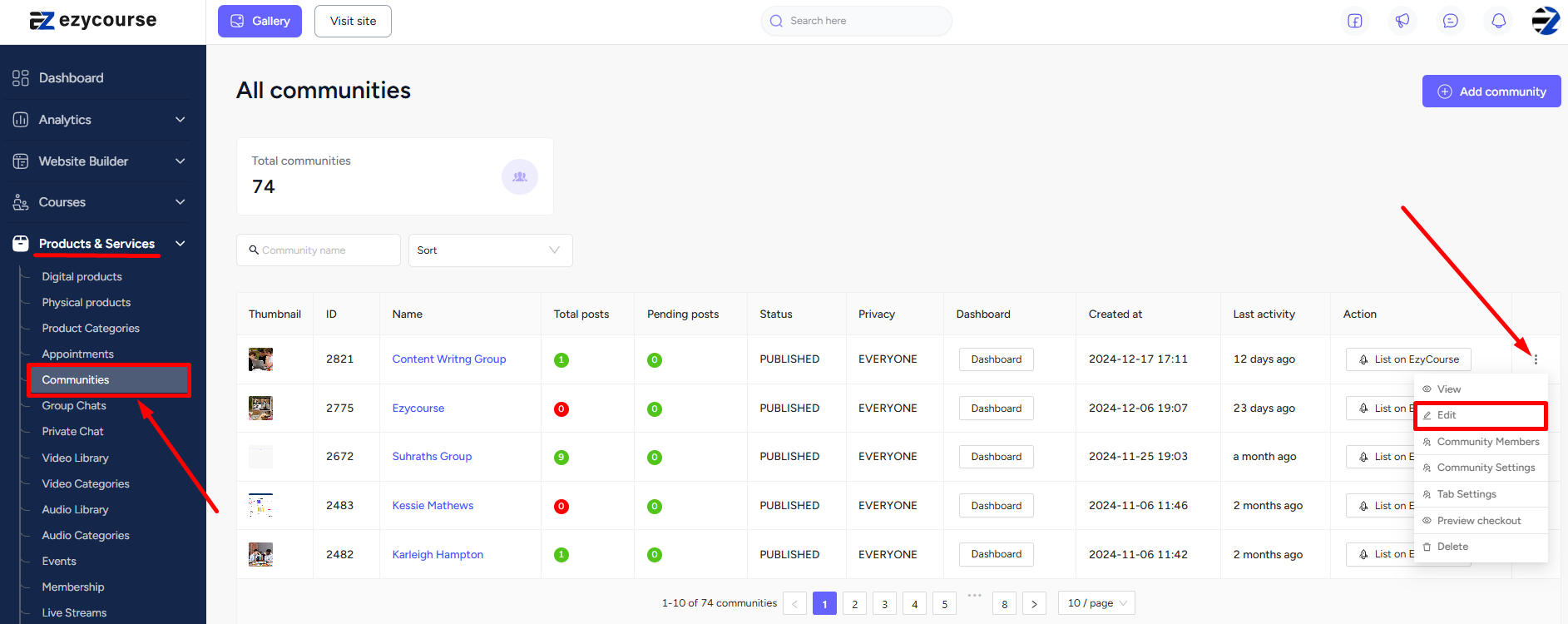Select Tab Settings from action menu
This screenshot has height=624, width=1568.
pos(1481,494)
